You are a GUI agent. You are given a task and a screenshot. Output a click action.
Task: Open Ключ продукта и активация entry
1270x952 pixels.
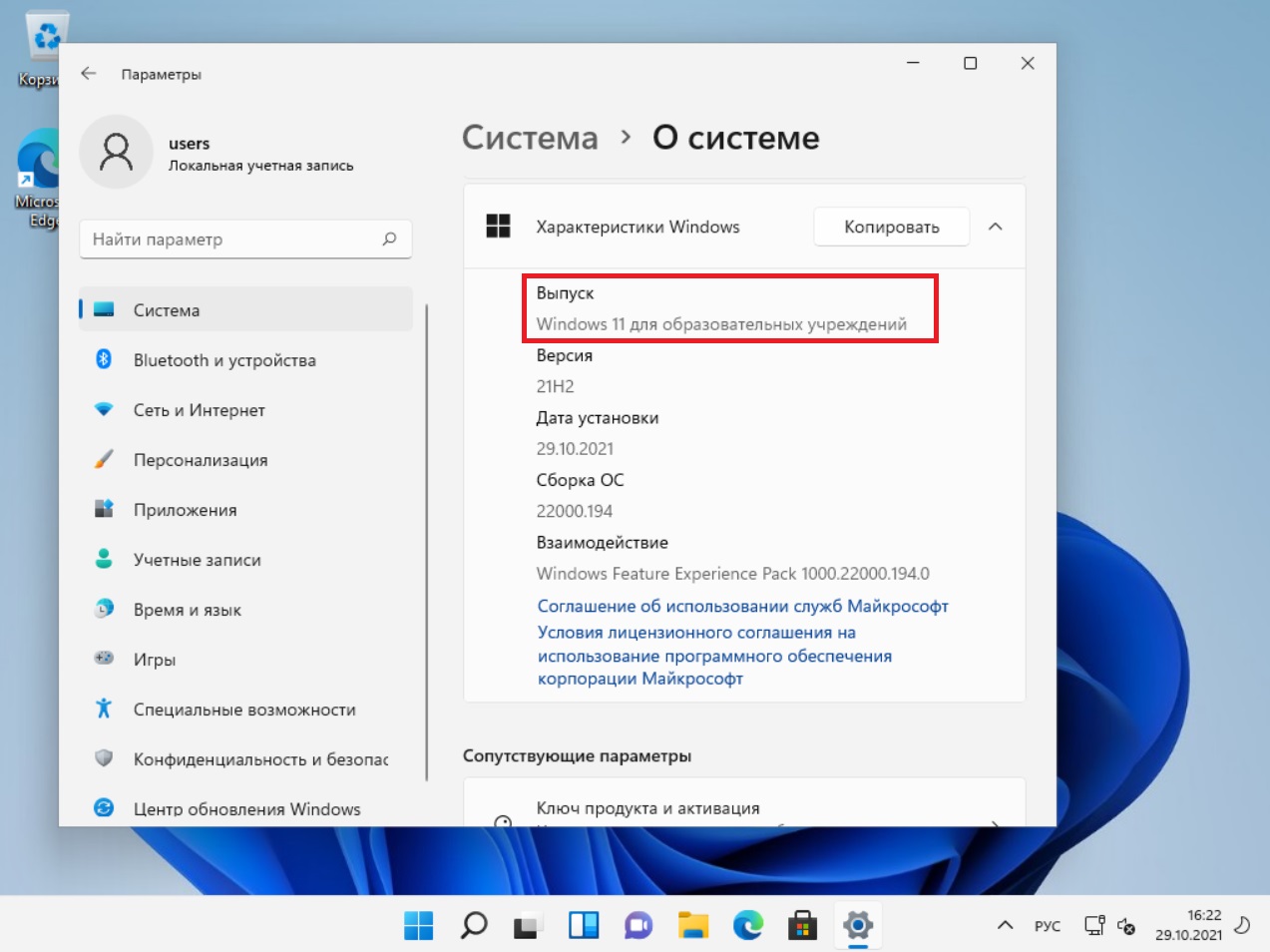click(744, 804)
